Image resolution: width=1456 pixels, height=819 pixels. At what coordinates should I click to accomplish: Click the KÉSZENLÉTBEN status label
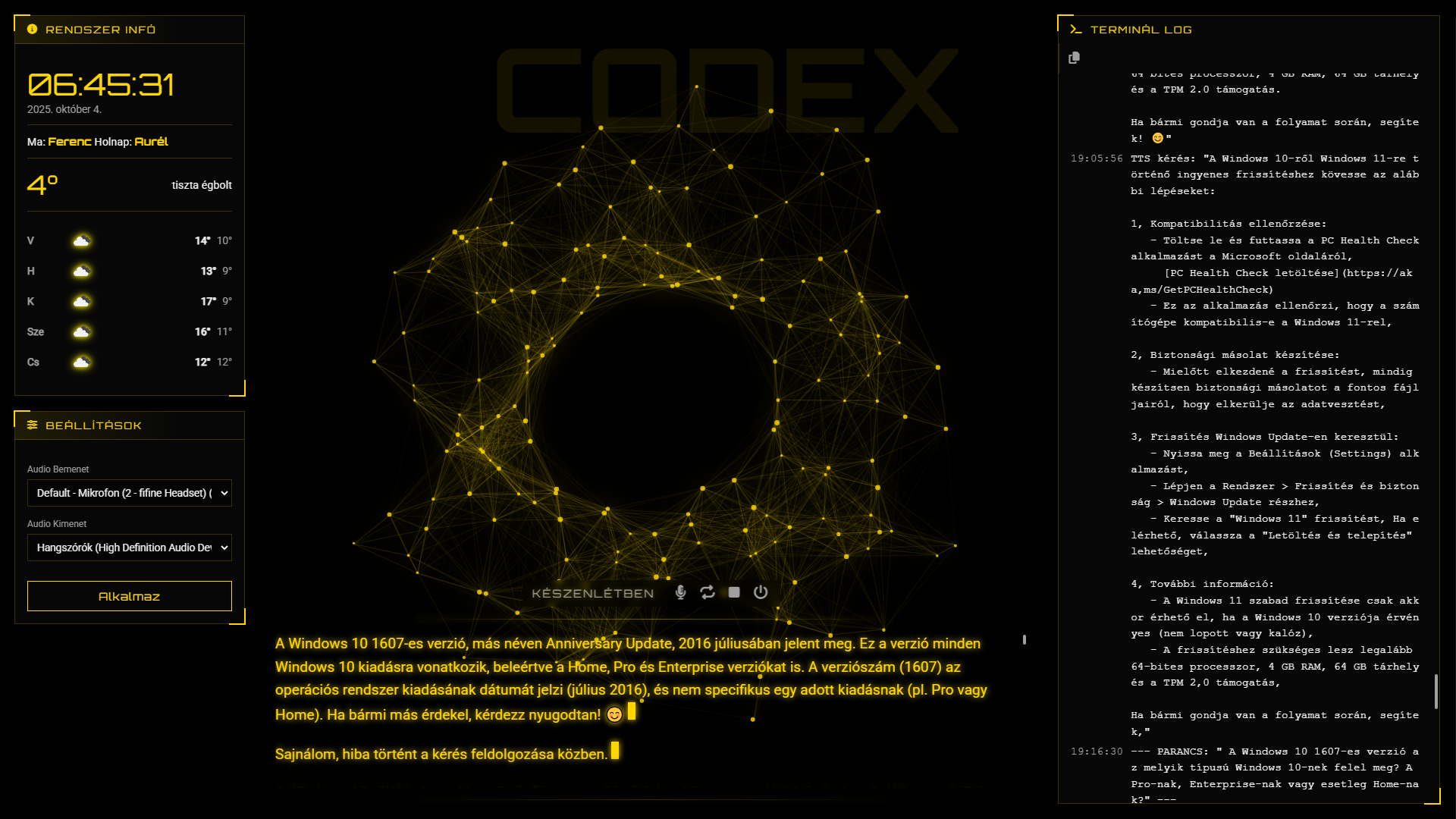pos(592,593)
